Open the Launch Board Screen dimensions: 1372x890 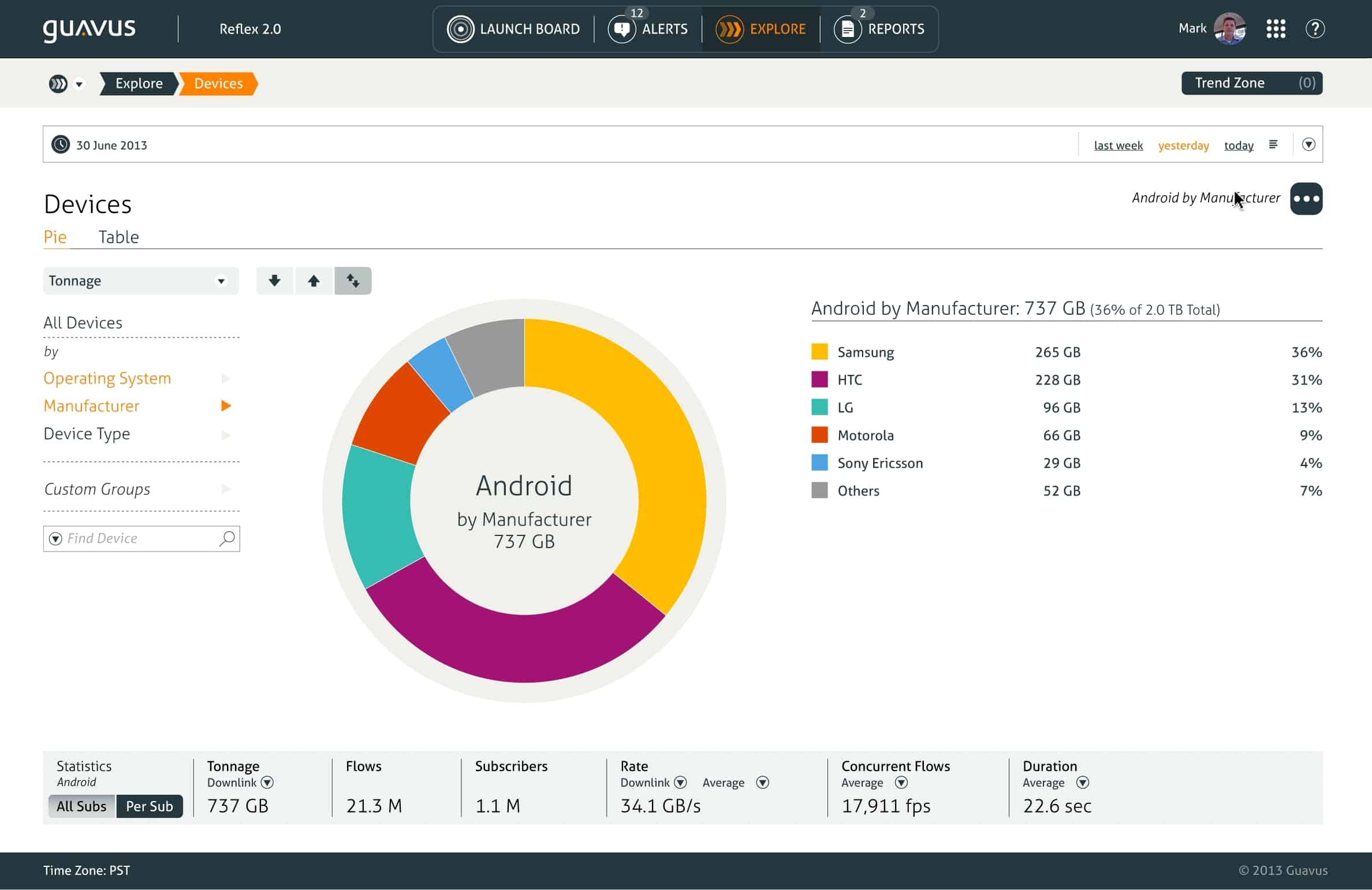(513, 28)
